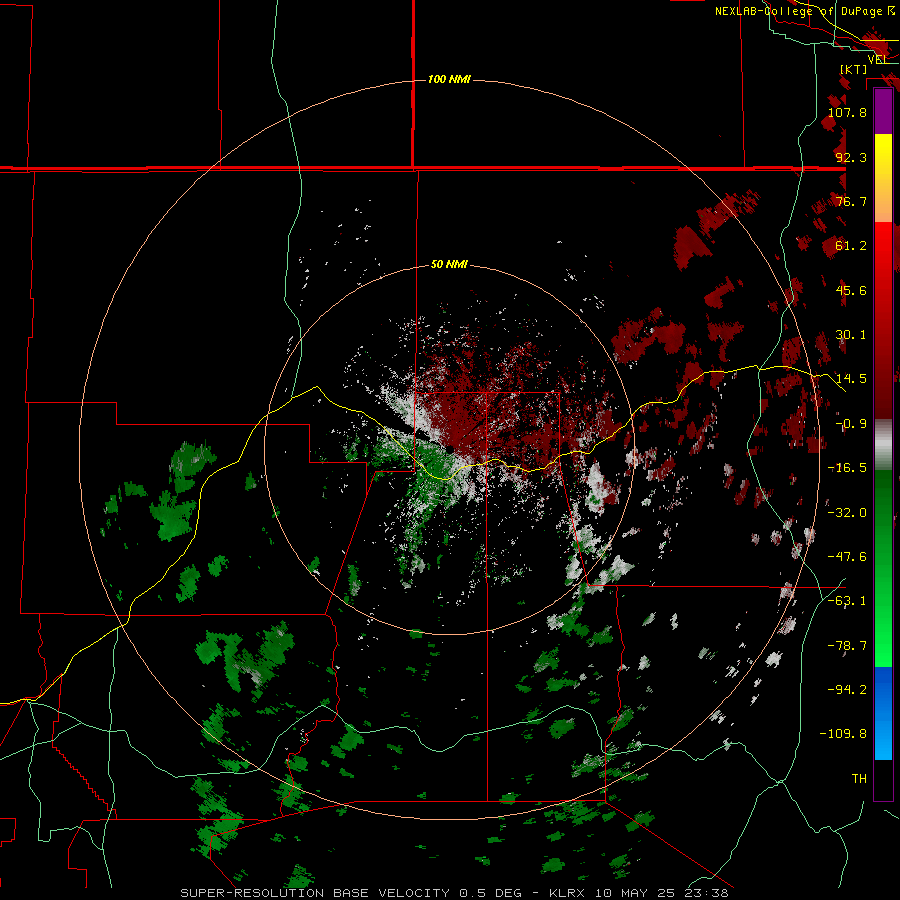Click the -16.5 velocity scale value
The width and height of the screenshot is (900, 900).
pos(847,468)
